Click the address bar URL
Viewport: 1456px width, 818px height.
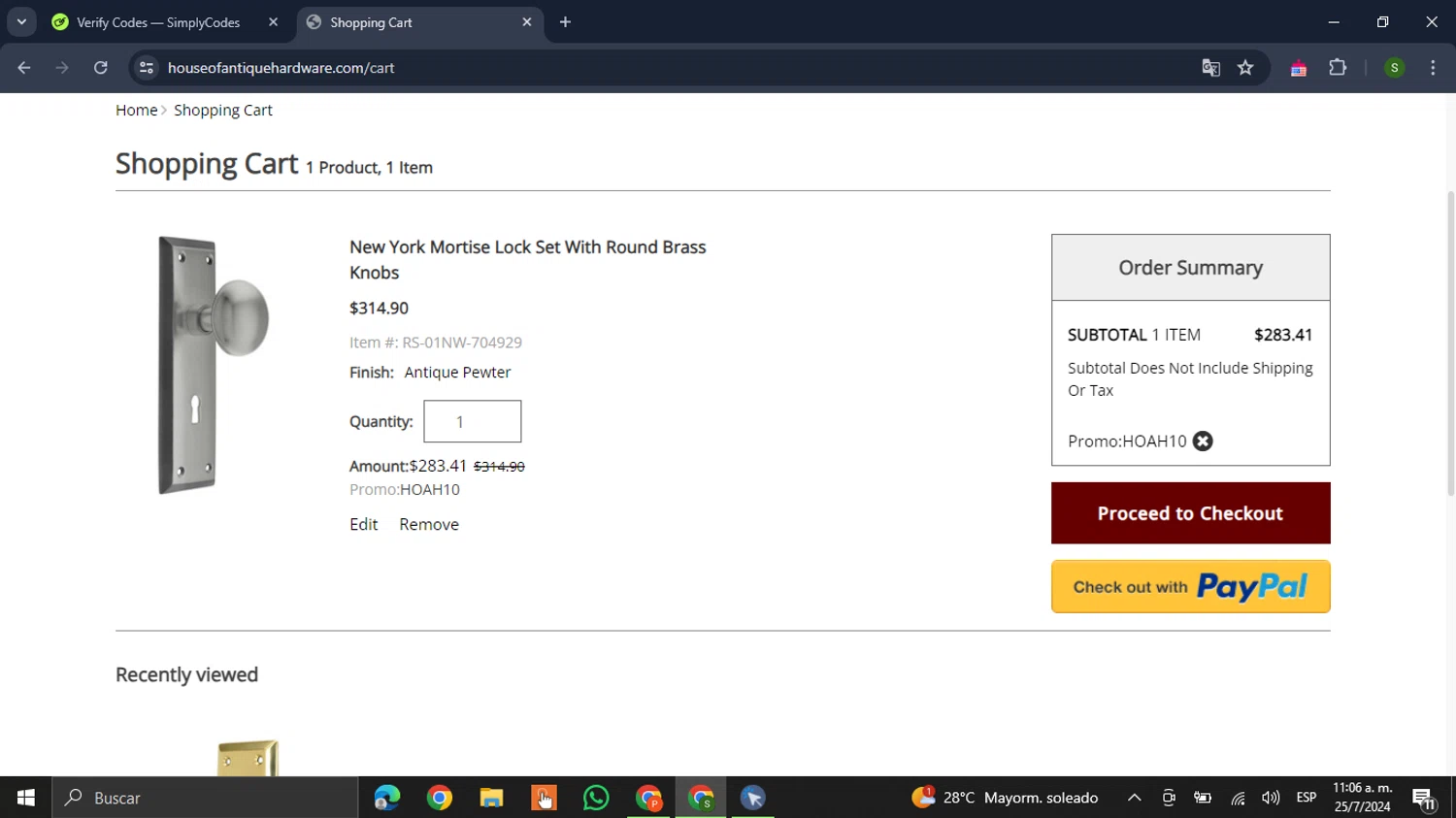tap(281, 68)
